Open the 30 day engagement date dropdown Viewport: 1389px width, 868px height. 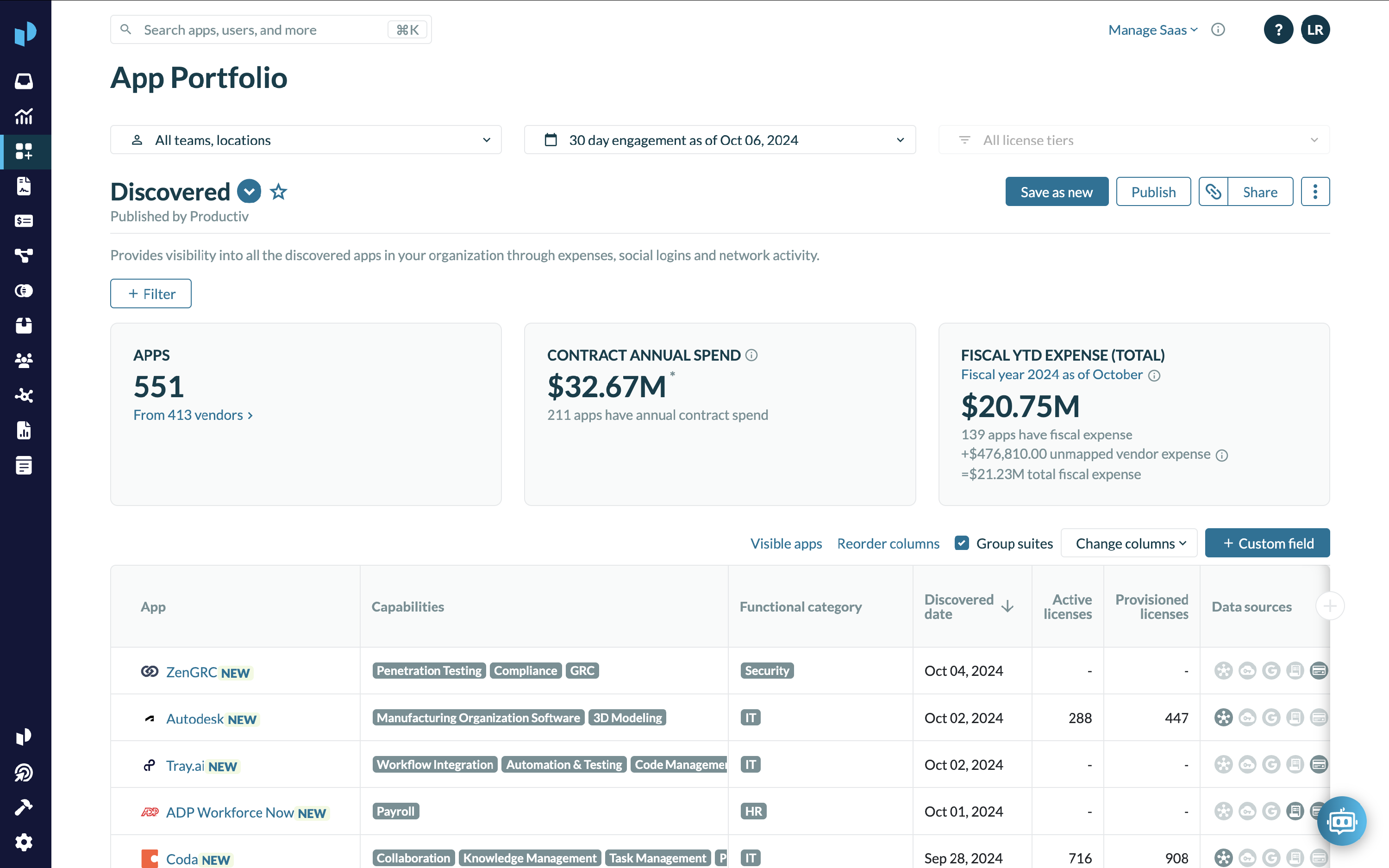[x=719, y=140]
